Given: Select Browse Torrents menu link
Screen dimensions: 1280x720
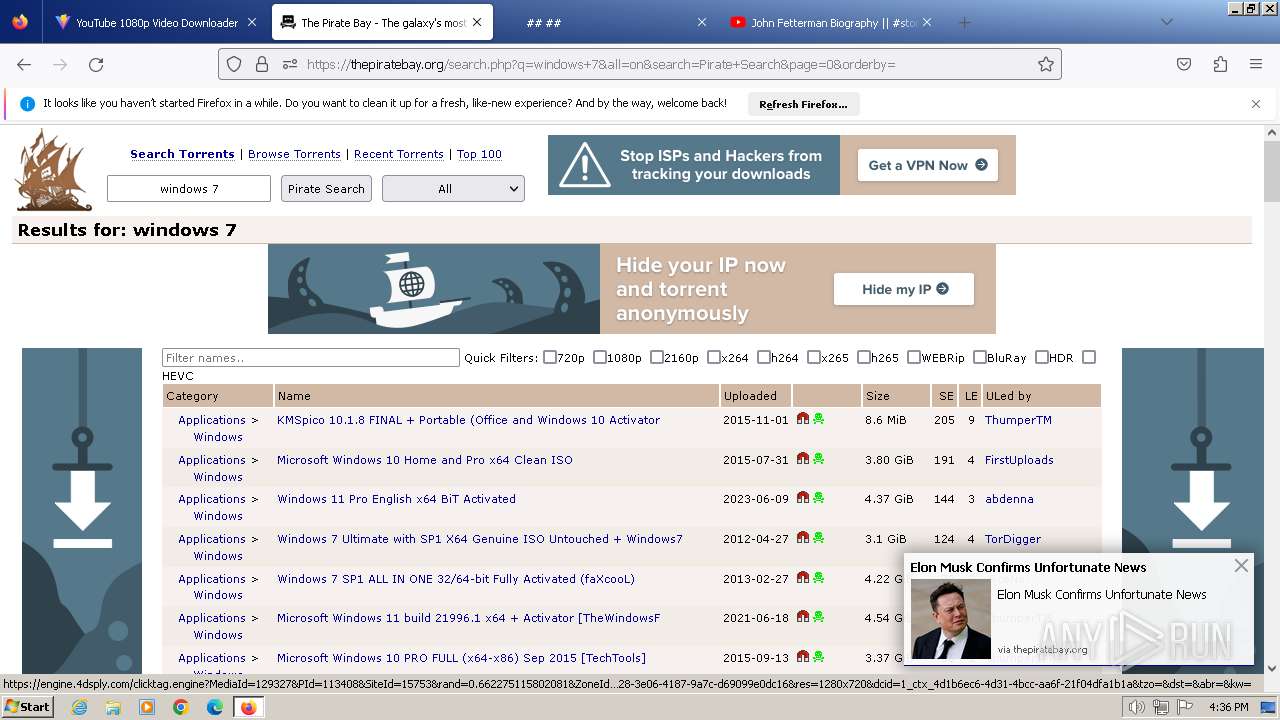Looking at the screenshot, I should 294,154.
